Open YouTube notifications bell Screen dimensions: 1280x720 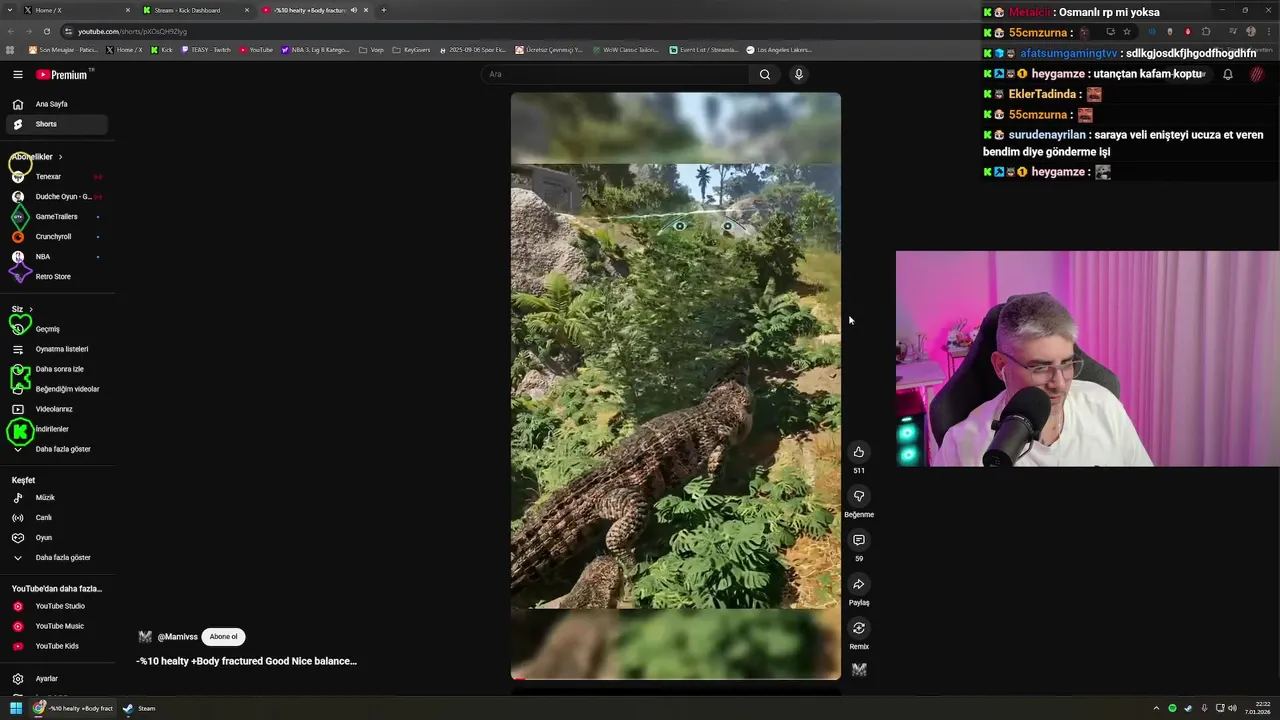(x=1228, y=74)
